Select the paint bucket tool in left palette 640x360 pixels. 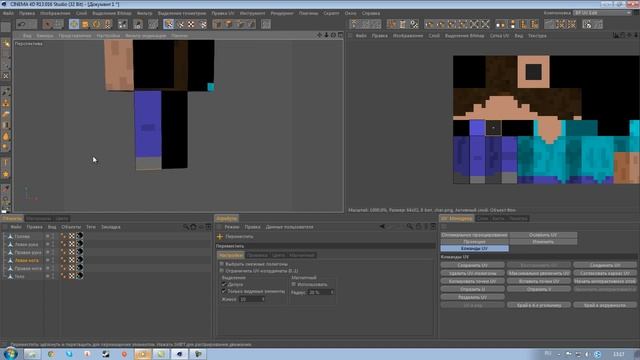[6, 136]
